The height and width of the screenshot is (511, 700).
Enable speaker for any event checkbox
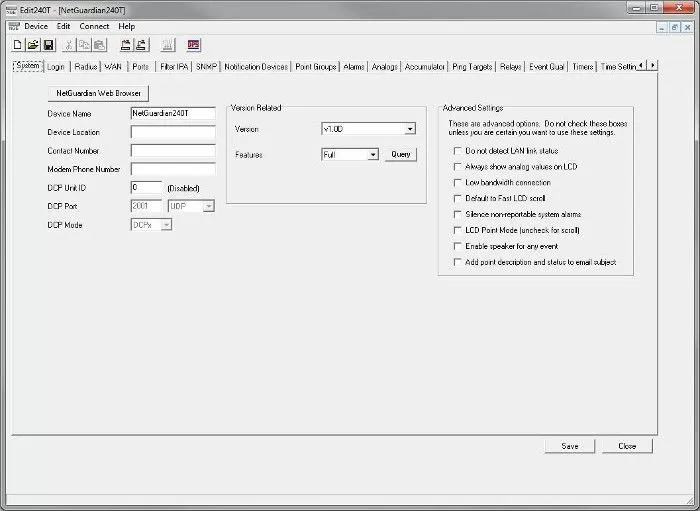(x=457, y=246)
